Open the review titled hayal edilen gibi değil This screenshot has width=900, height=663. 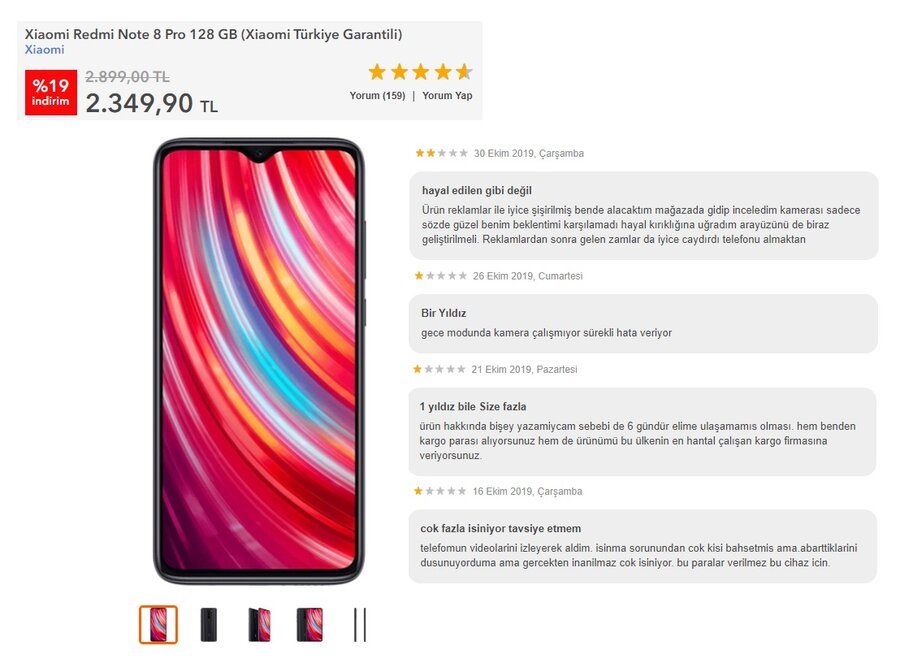[643, 215]
